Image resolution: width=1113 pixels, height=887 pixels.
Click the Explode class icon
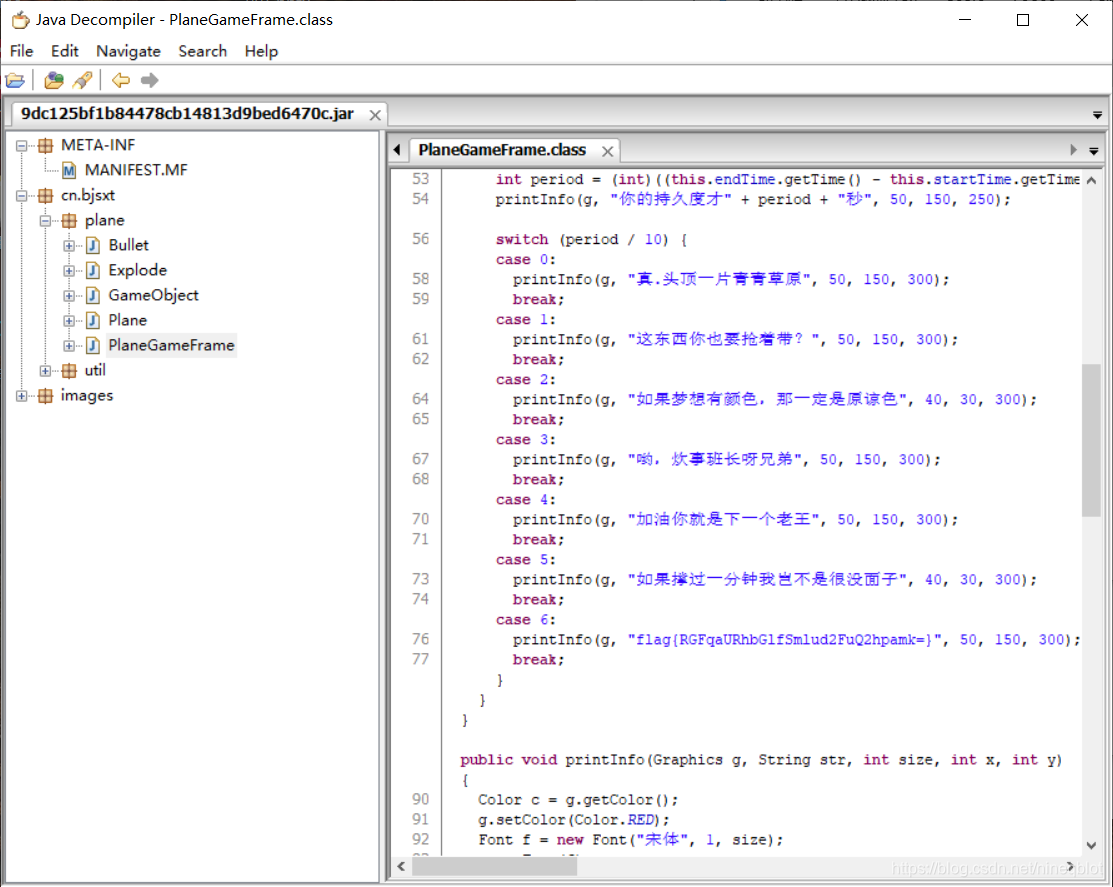click(x=93, y=270)
